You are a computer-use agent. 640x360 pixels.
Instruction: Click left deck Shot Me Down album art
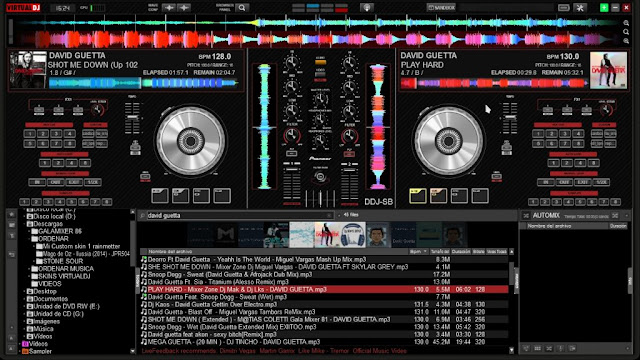(x=28, y=69)
